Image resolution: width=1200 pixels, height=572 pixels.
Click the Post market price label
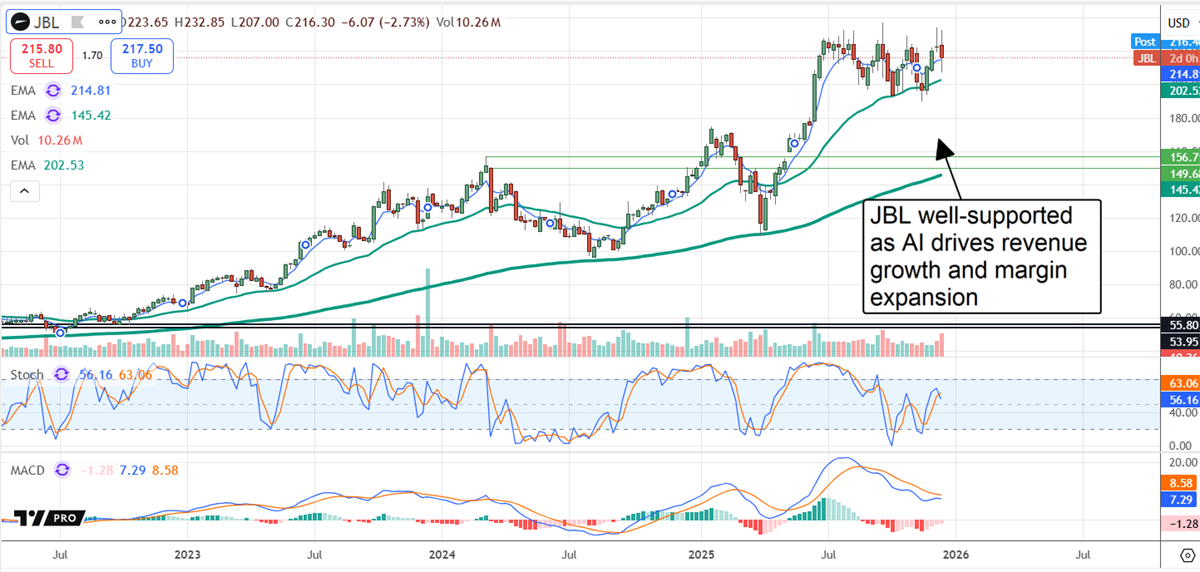(x=1146, y=42)
